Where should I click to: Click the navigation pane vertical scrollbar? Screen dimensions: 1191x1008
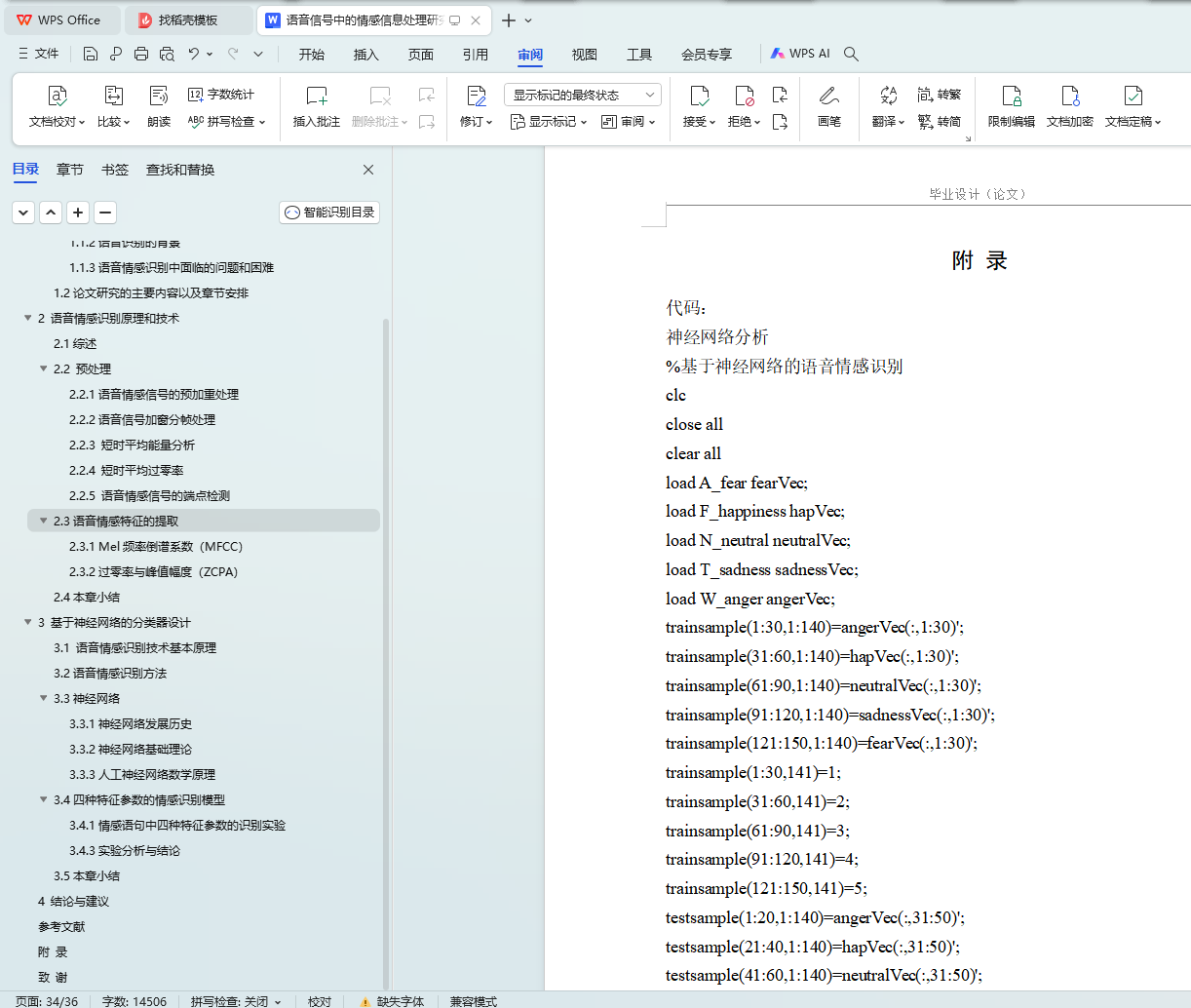click(x=386, y=653)
